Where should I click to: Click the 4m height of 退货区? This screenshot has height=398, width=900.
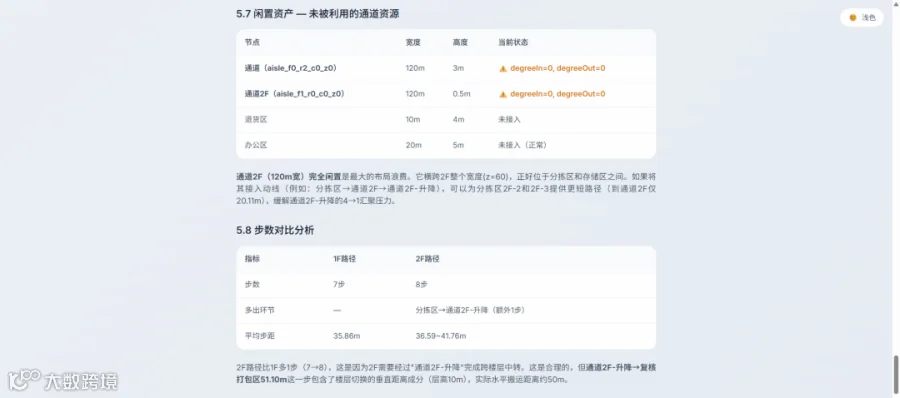(x=458, y=119)
